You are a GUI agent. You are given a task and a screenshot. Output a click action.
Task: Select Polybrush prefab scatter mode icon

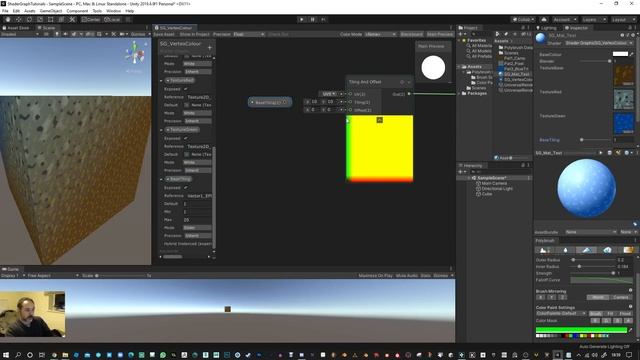coord(607,250)
